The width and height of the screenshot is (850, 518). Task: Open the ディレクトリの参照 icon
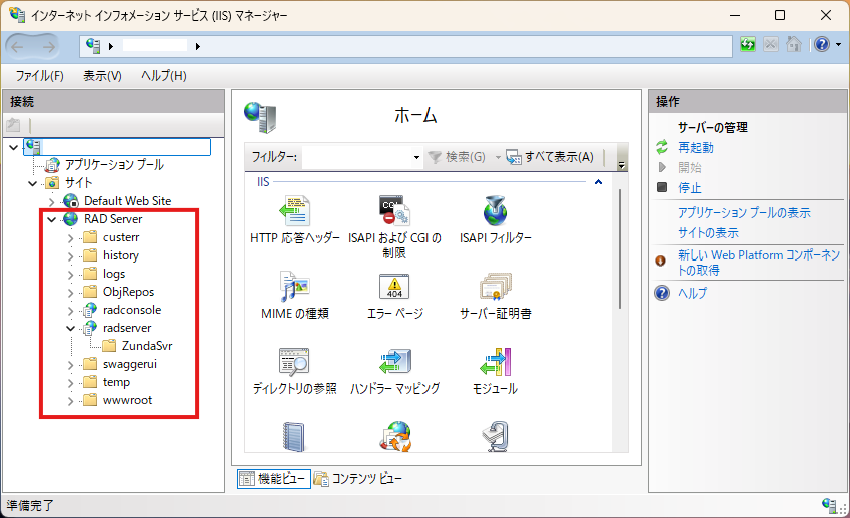(x=294, y=362)
